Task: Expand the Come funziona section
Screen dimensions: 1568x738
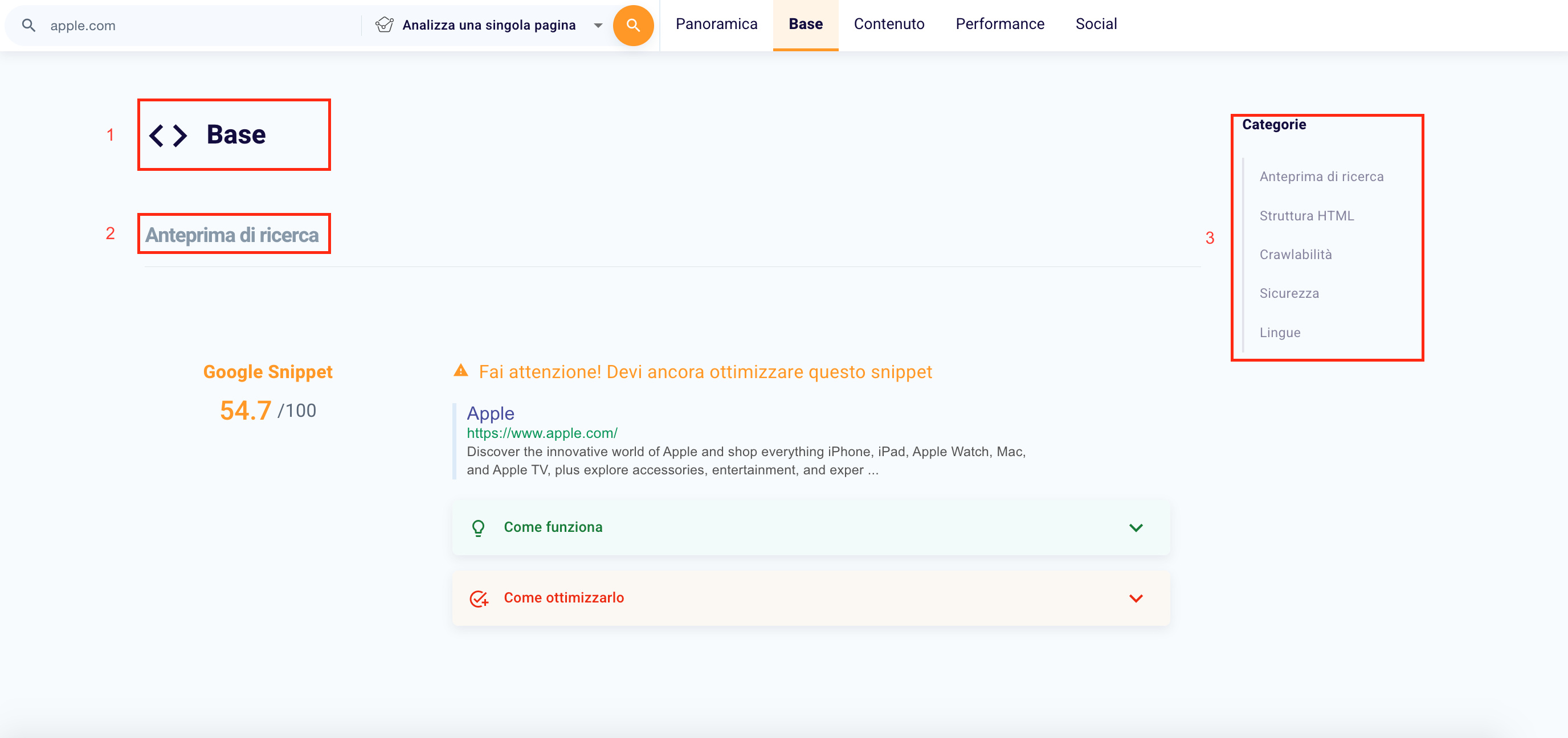Action: [x=811, y=527]
